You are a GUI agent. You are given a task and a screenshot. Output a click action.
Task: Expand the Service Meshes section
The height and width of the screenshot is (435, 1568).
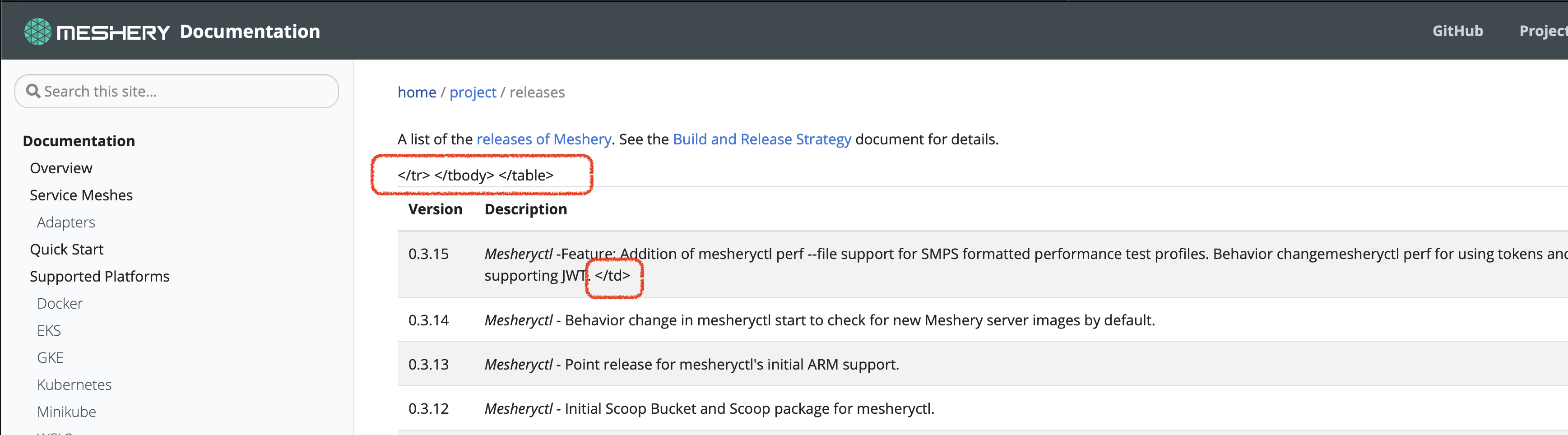[81, 194]
